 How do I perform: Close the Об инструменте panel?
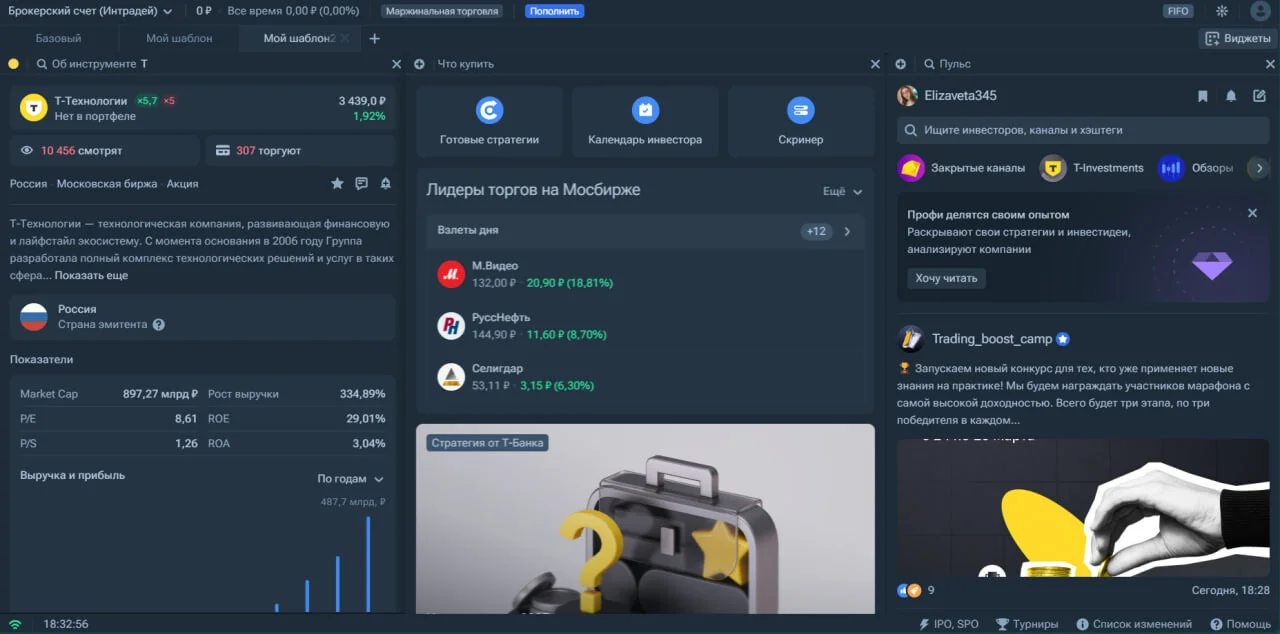[x=396, y=64]
